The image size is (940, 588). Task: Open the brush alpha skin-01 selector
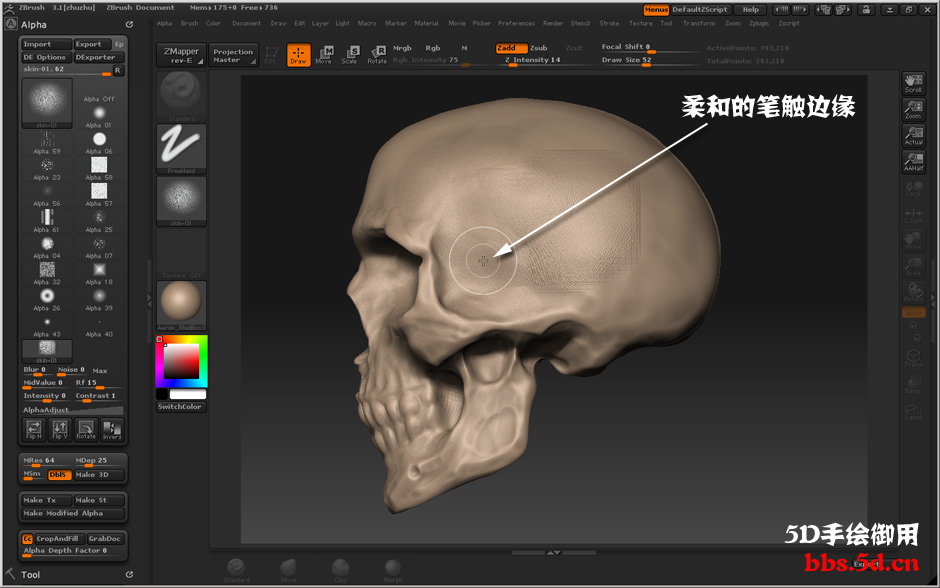tap(181, 201)
